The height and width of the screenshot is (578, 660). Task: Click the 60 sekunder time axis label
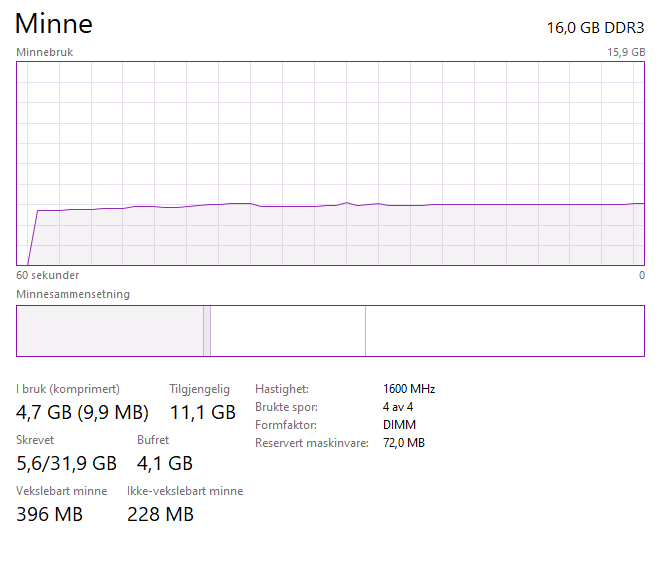click(48, 275)
